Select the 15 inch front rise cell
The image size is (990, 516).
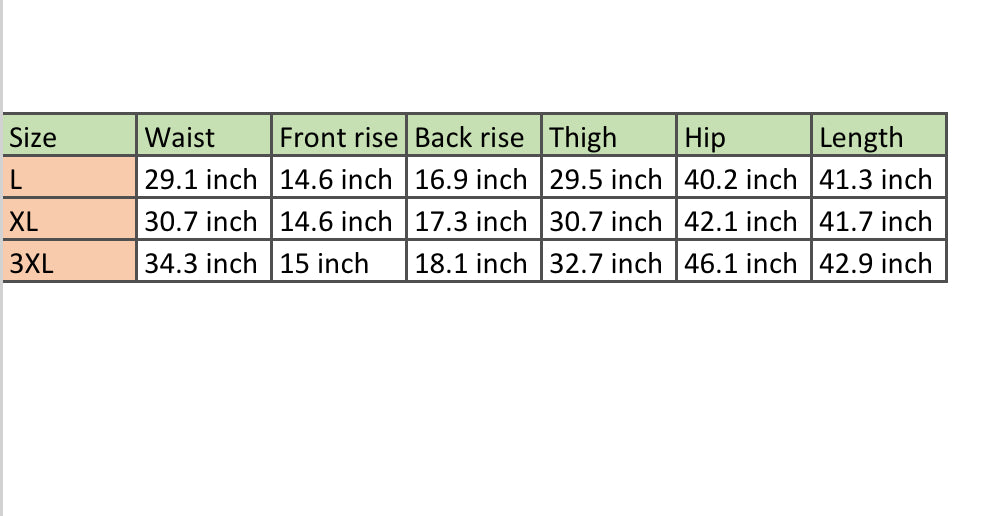339,263
